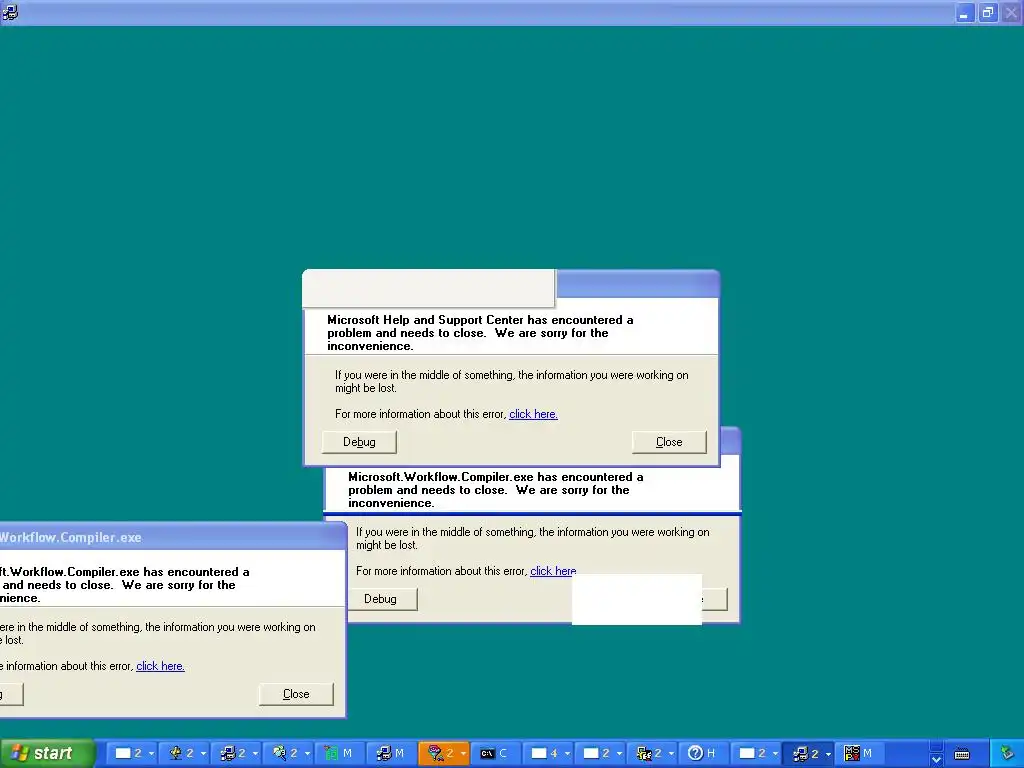The image size is (1024, 768).
Task: Open the command prompt taskbar button labeled C
Action: click(x=495, y=754)
